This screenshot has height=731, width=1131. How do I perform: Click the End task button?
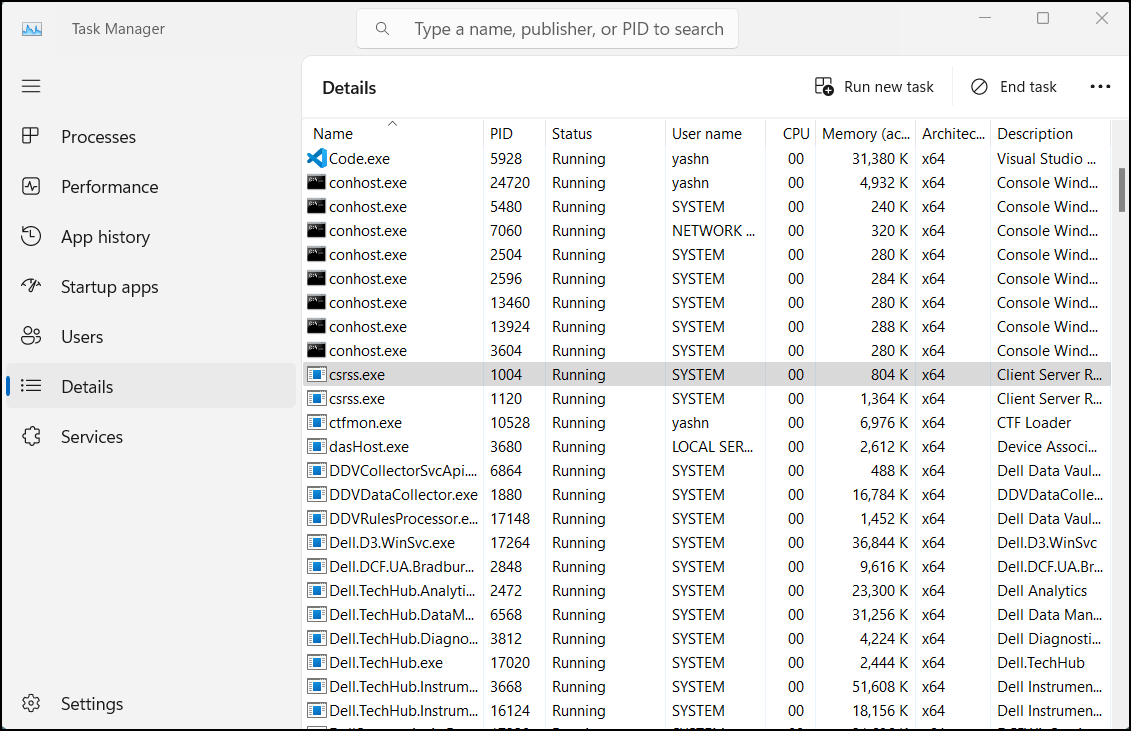point(1013,86)
